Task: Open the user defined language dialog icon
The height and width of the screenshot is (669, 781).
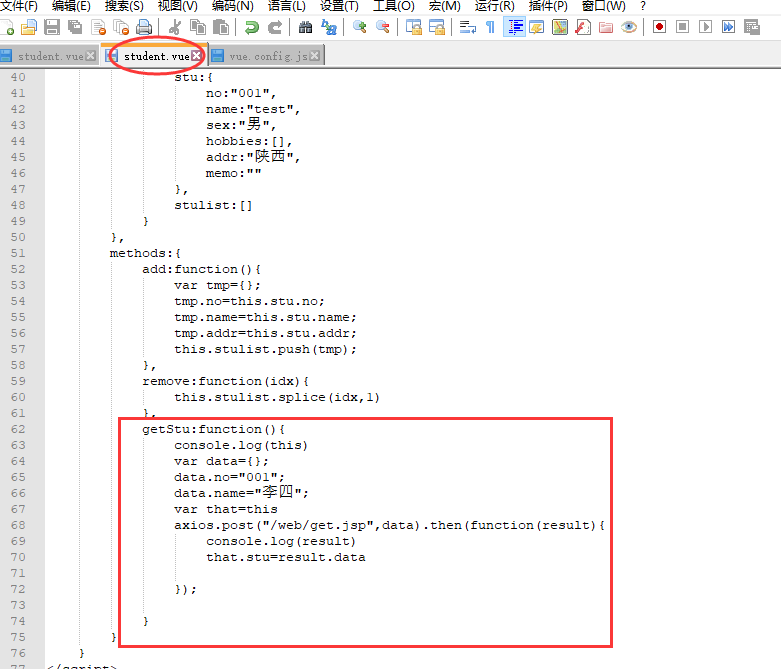Action: click(537, 27)
